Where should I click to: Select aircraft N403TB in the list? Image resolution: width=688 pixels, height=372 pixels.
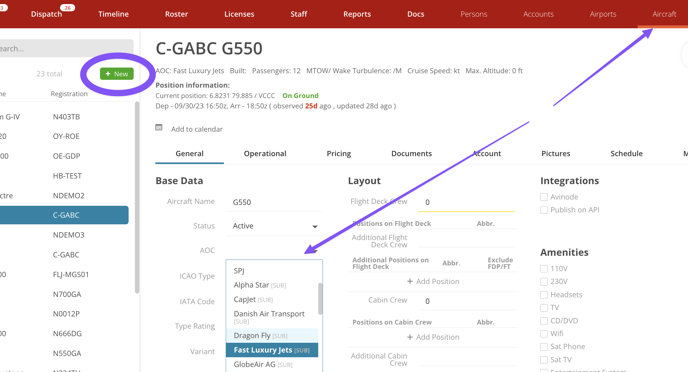coord(66,117)
